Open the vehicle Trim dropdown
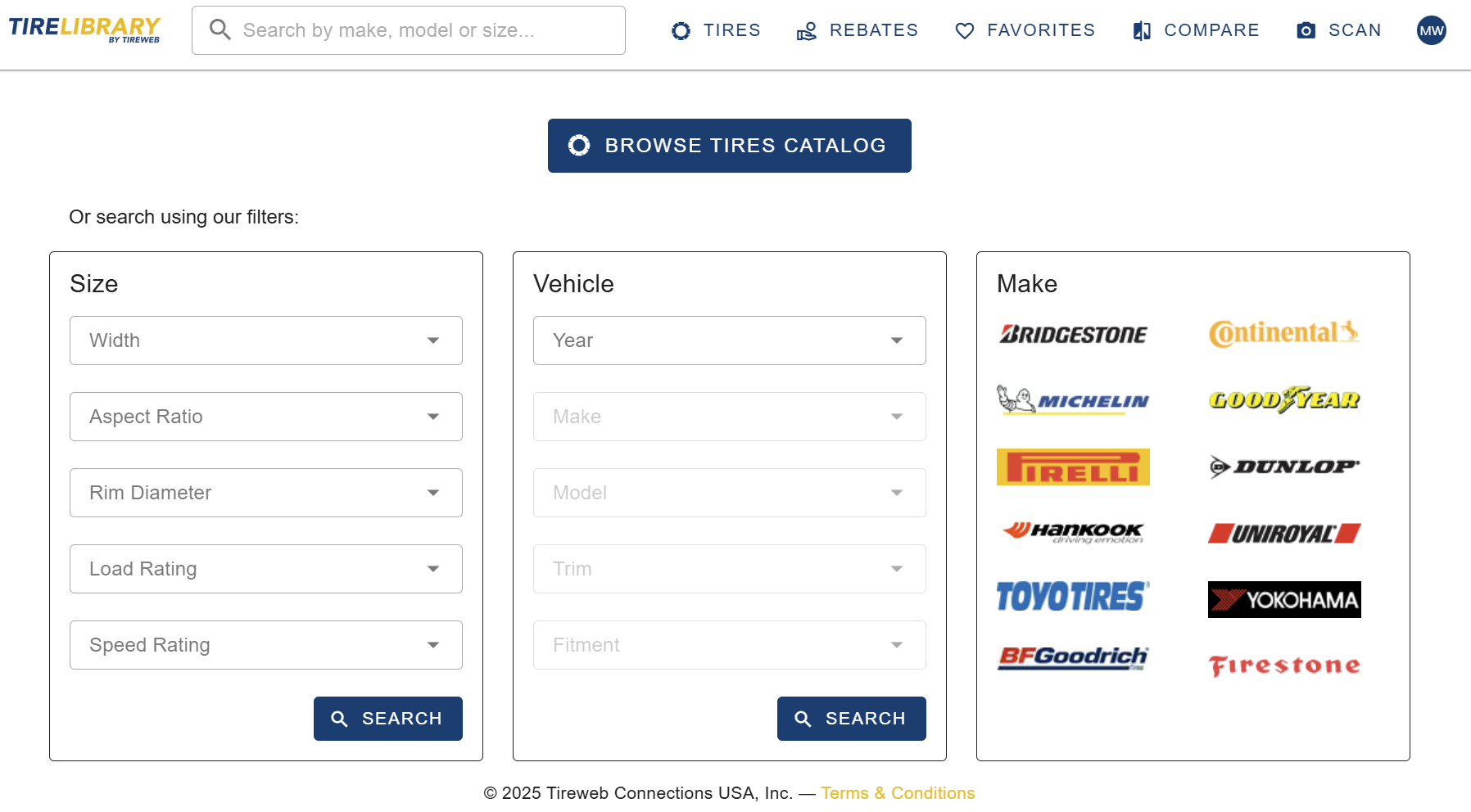This screenshot has height=812, width=1471. click(x=730, y=569)
